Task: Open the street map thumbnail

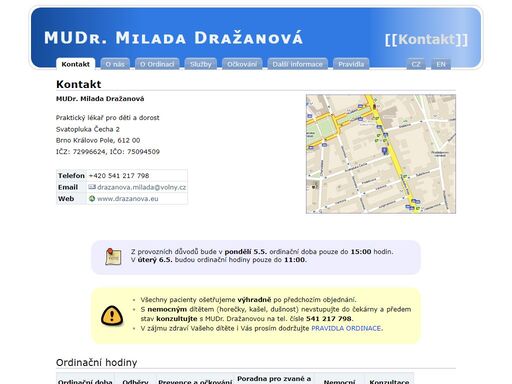Action: [381, 154]
